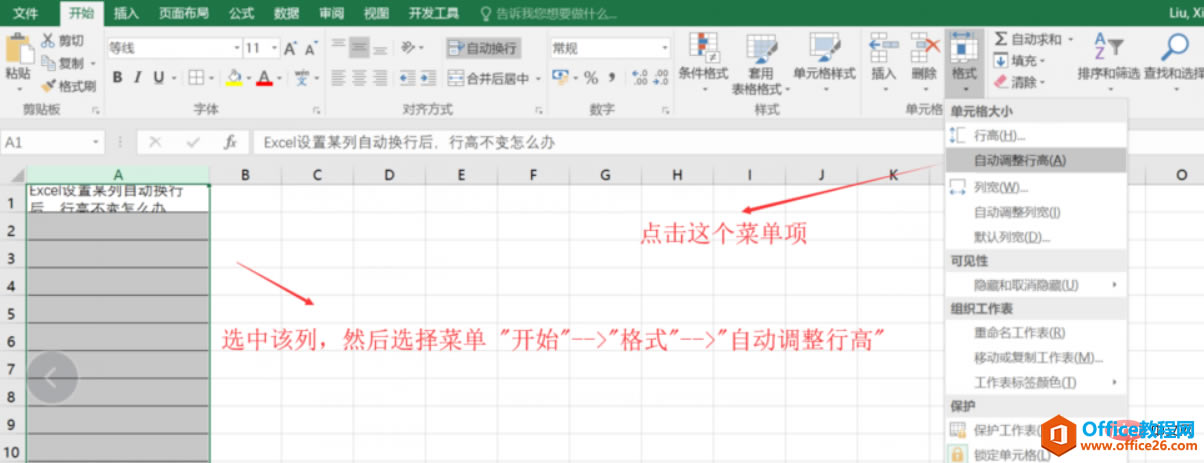Click the insert function fx icon
Image resolution: width=1204 pixels, height=463 pixels.
pyautogui.click(x=230, y=142)
